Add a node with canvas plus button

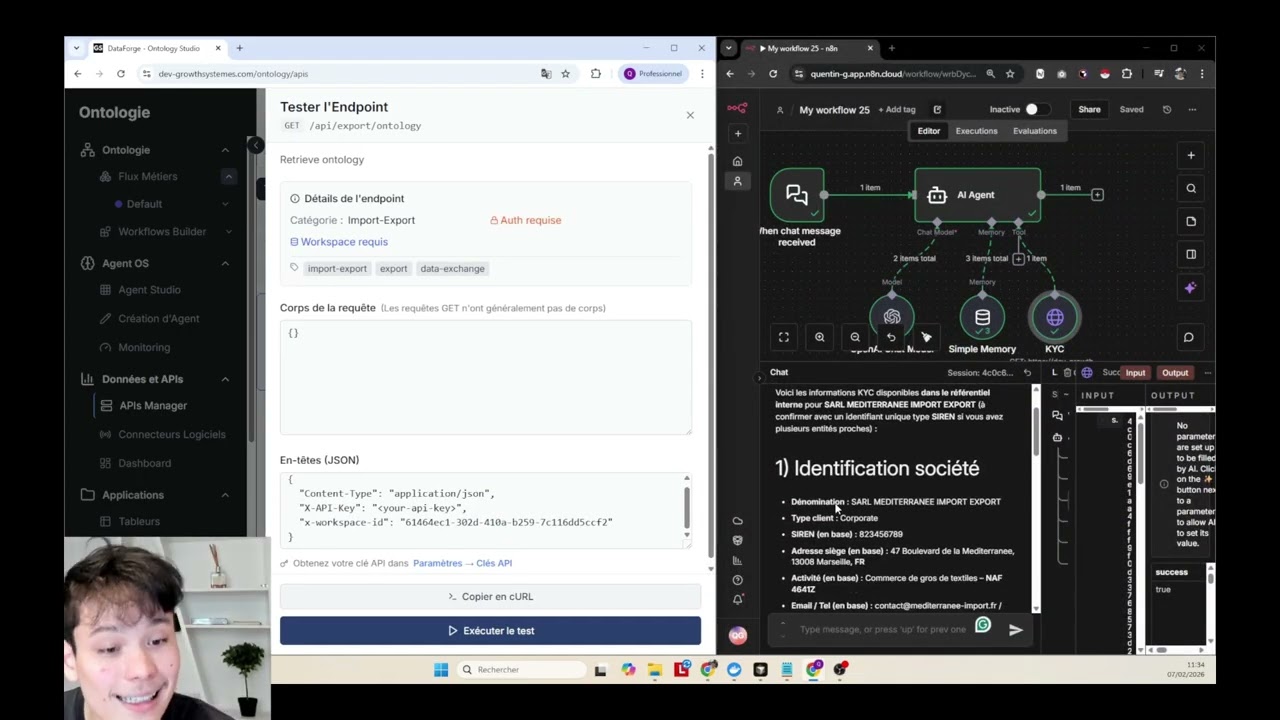[x=1190, y=155]
